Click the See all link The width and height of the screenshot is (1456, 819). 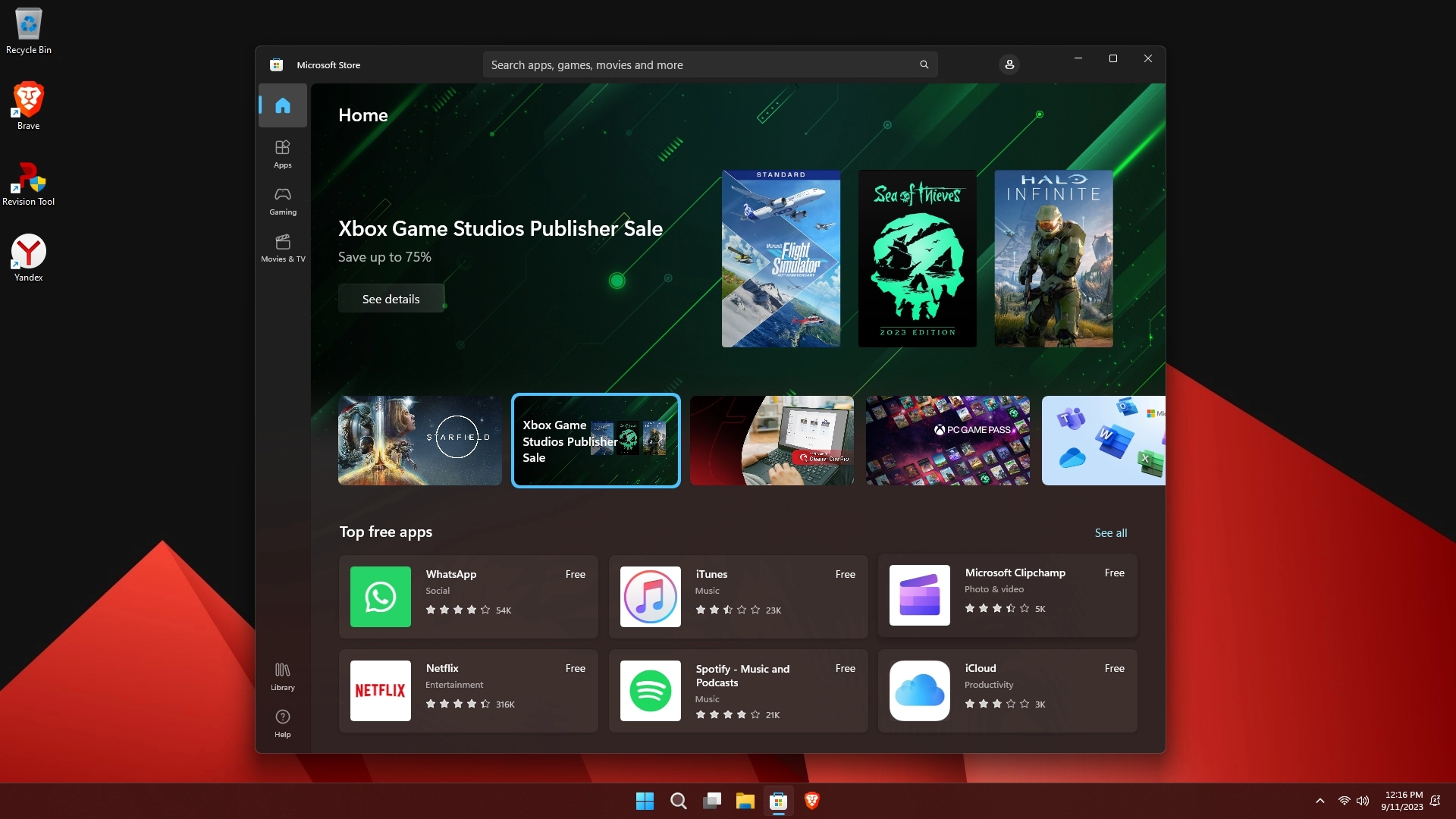(x=1110, y=533)
